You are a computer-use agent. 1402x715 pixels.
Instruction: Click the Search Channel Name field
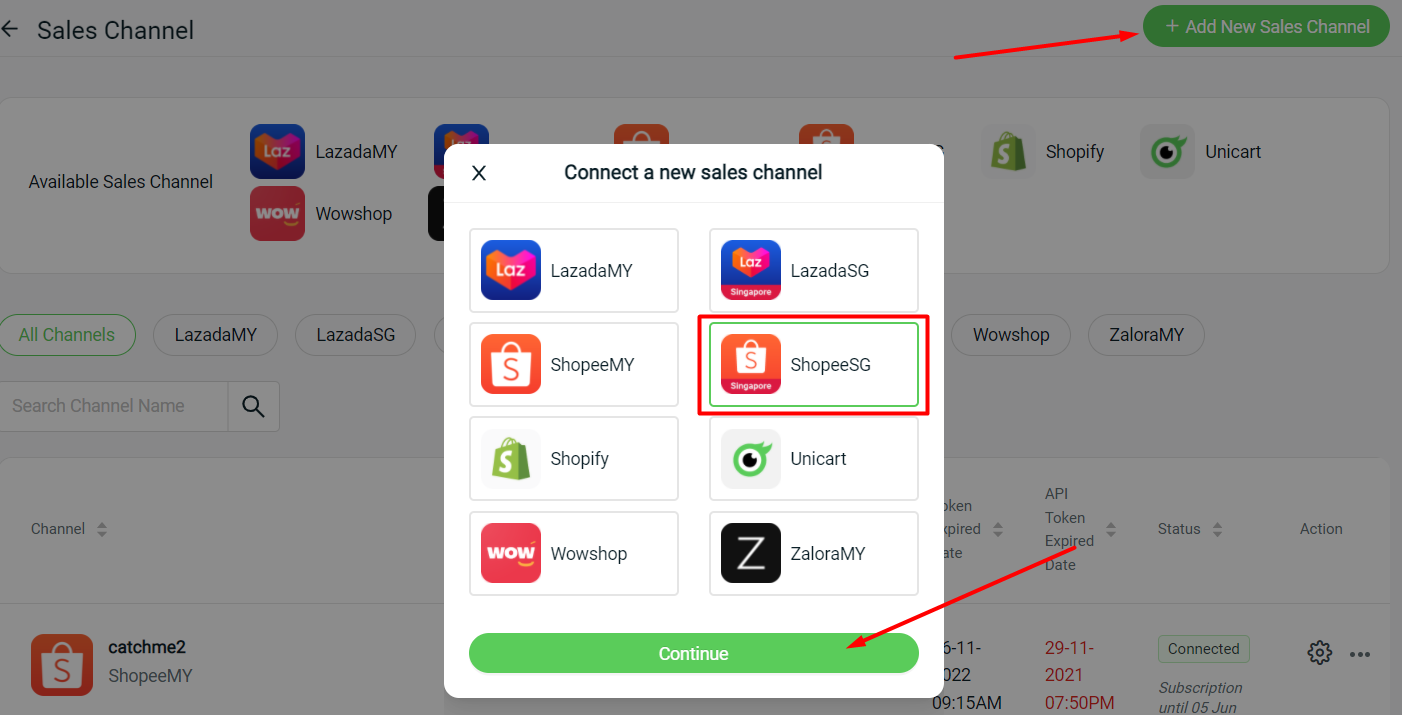(x=114, y=406)
